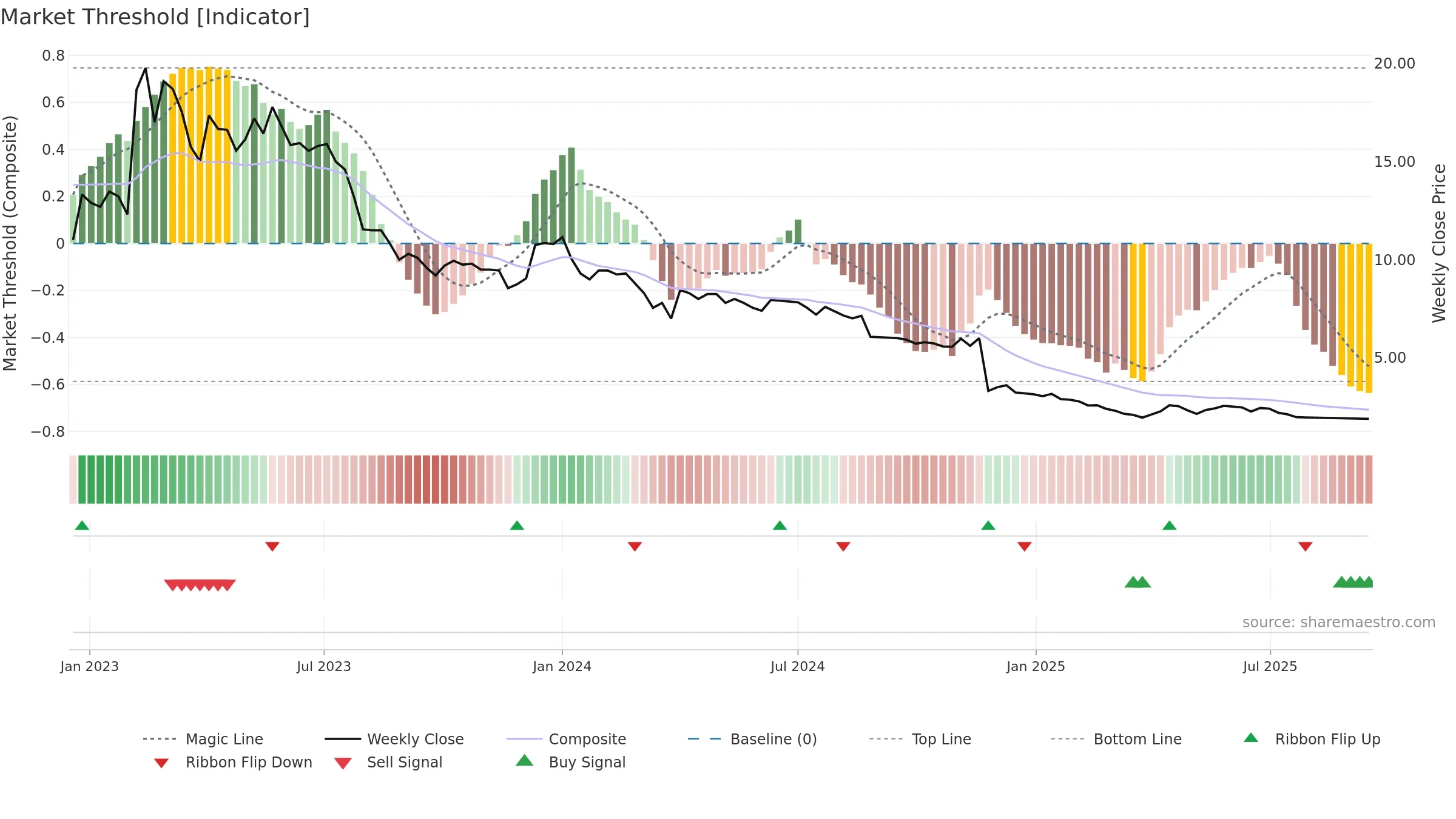
Task: Click the red triangle icon beside Sell Signal
Action: pos(343,763)
